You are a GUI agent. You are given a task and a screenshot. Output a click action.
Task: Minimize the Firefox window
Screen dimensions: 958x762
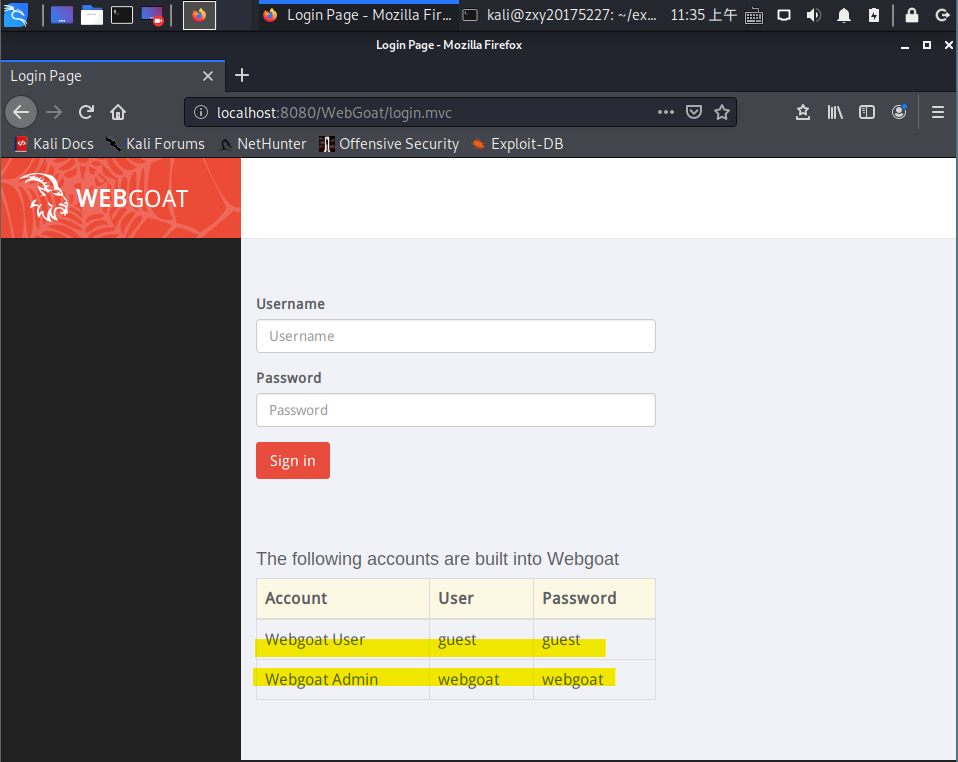(905, 45)
